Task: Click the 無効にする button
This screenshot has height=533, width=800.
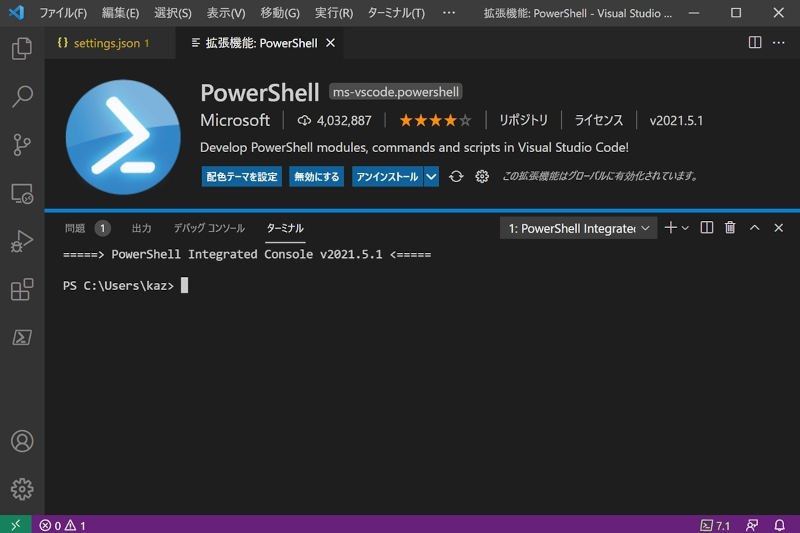Action: [317, 176]
